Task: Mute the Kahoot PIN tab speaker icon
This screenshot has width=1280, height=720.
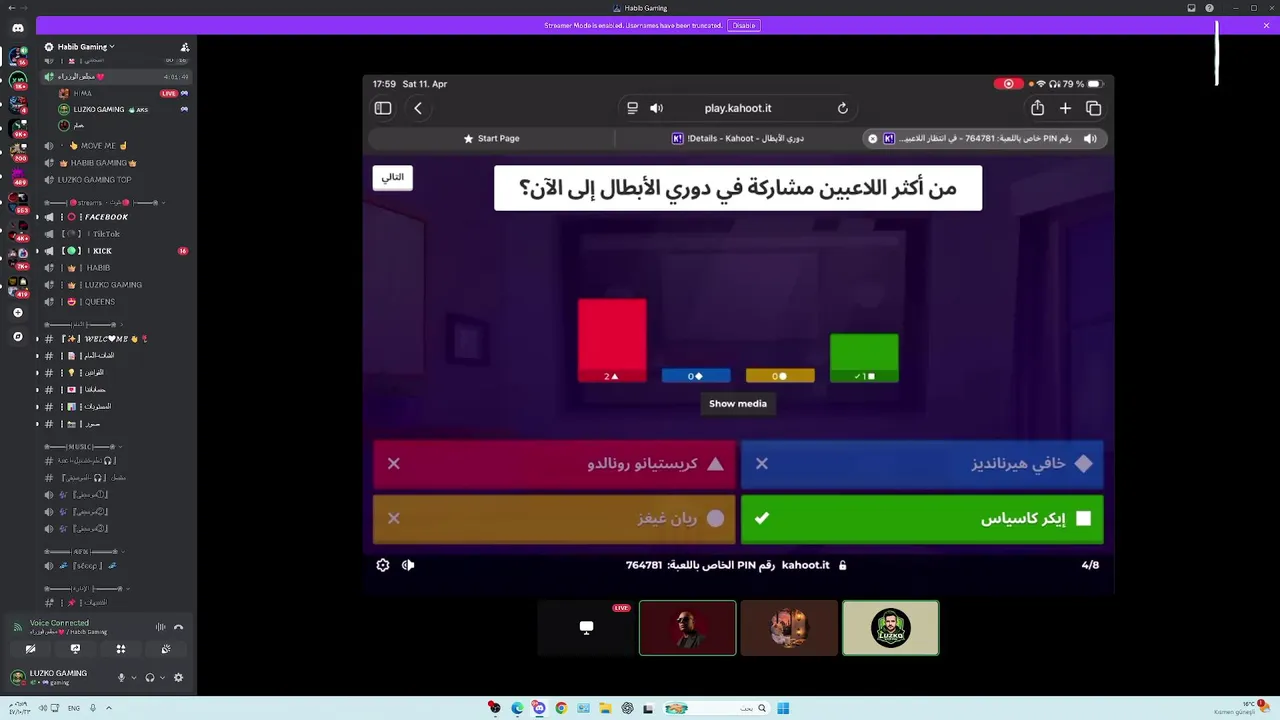Action: tap(1090, 139)
